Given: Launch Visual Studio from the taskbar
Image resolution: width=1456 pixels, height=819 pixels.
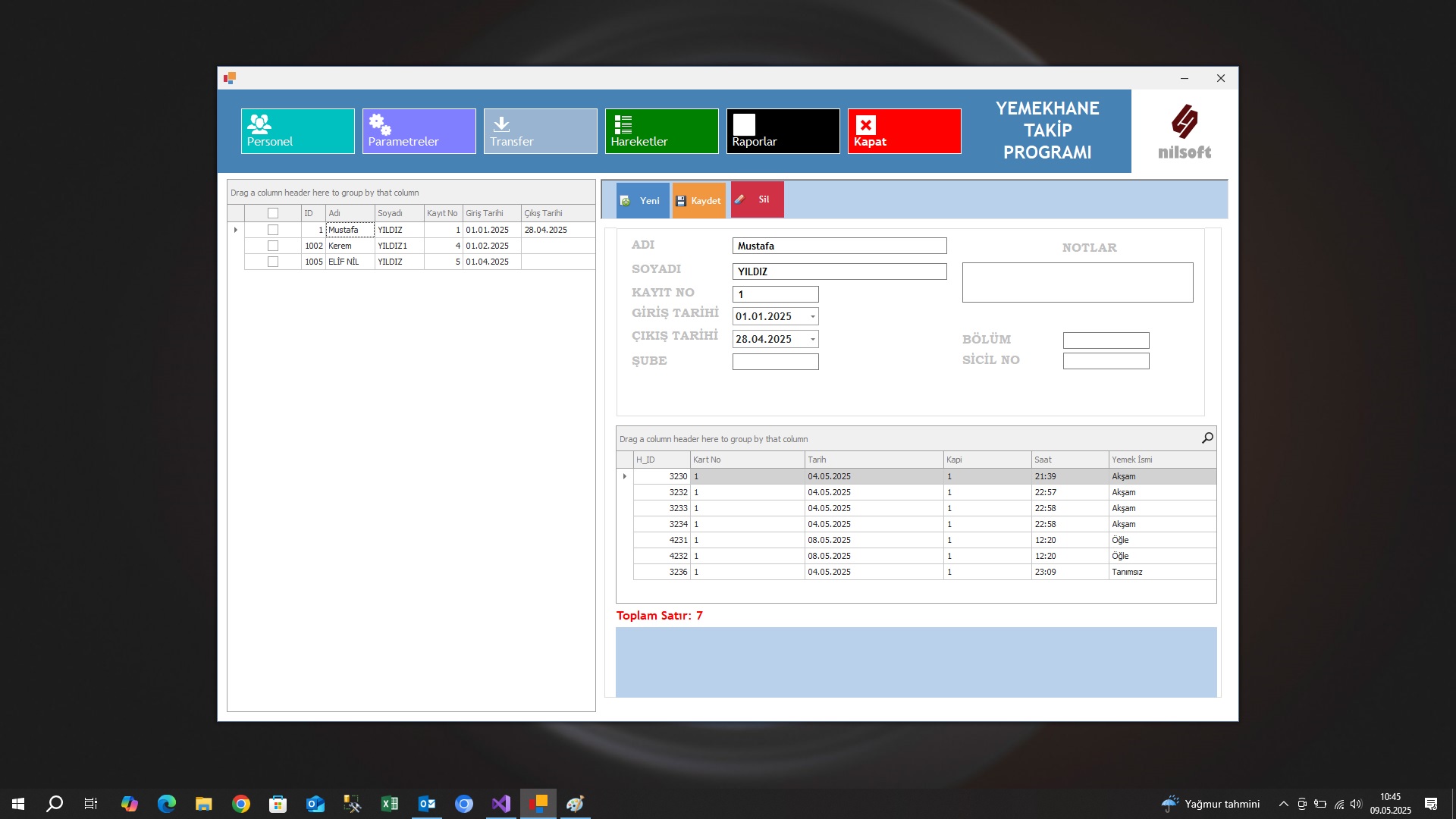Looking at the screenshot, I should 501,804.
